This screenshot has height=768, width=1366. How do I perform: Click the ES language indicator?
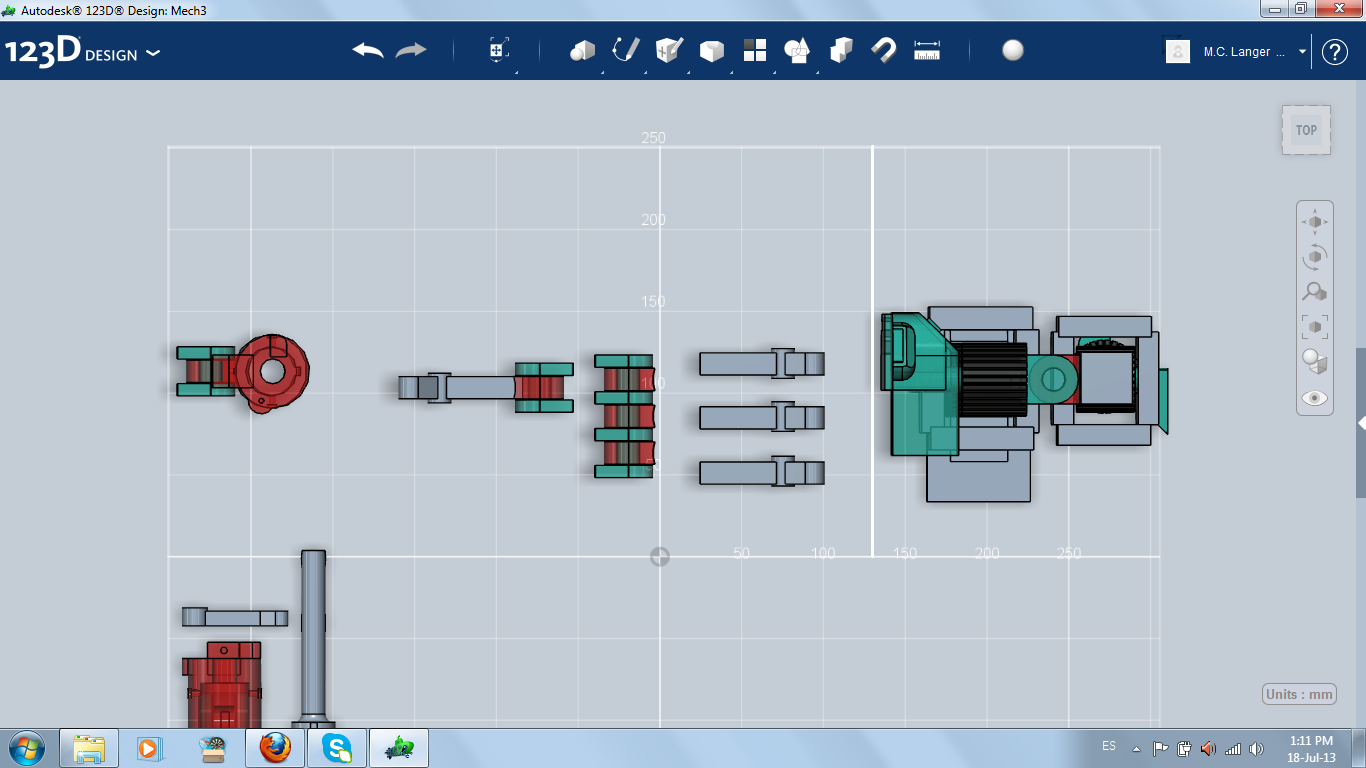coord(1109,746)
